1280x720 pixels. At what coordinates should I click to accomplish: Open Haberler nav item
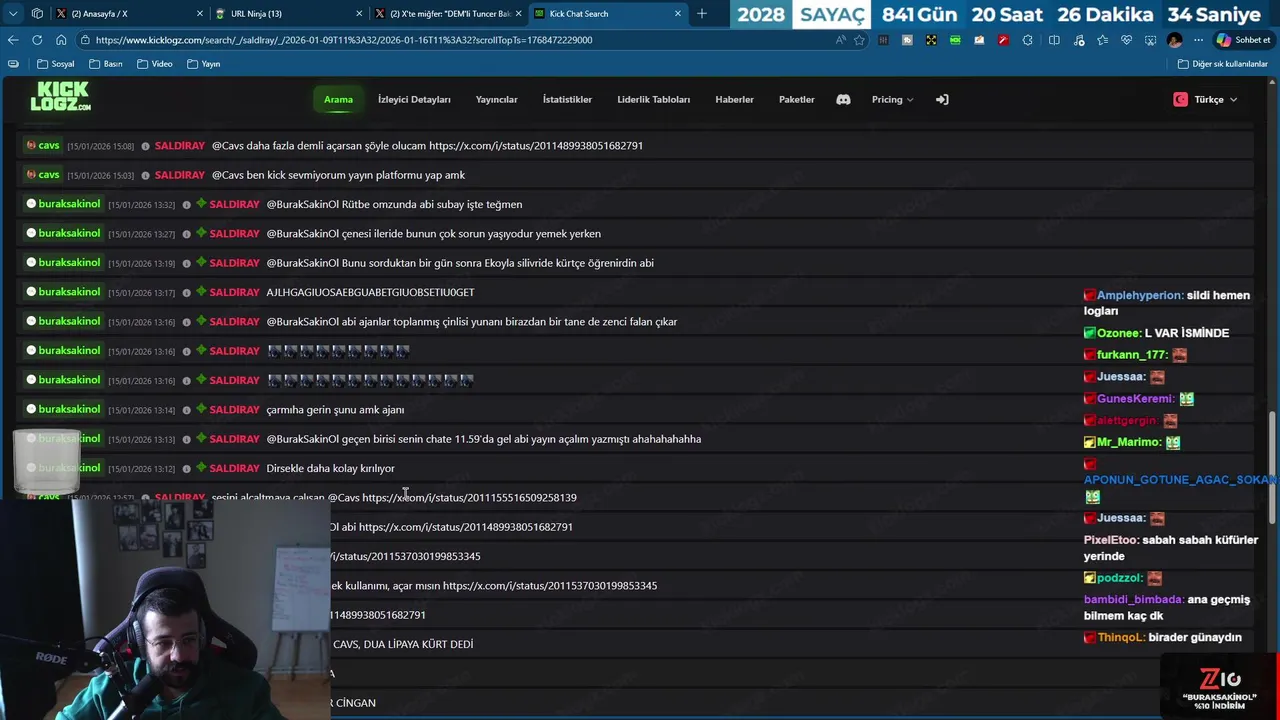tap(734, 99)
